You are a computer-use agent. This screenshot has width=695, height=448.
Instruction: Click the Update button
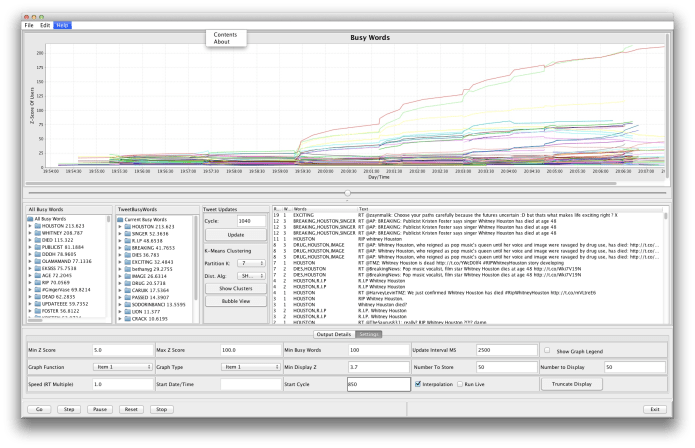click(x=236, y=235)
